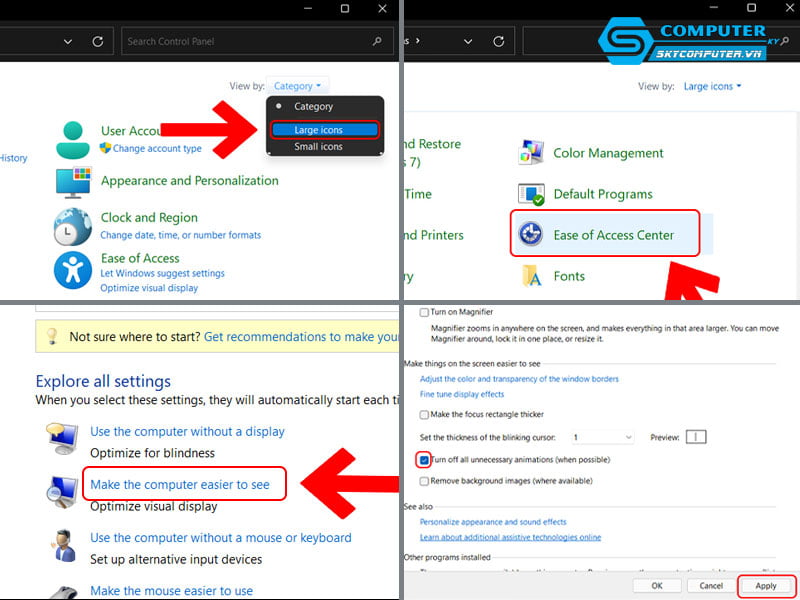Image resolution: width=800 pixels, height=600 pixels.
Task: Click the refresh icon beside the address bar
Action: [x=97, y=42]
